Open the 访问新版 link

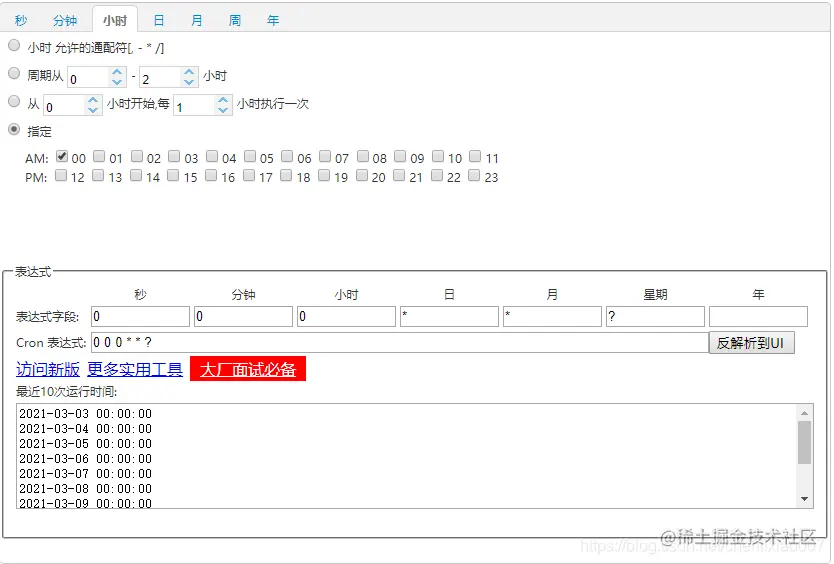click(48, 369)
